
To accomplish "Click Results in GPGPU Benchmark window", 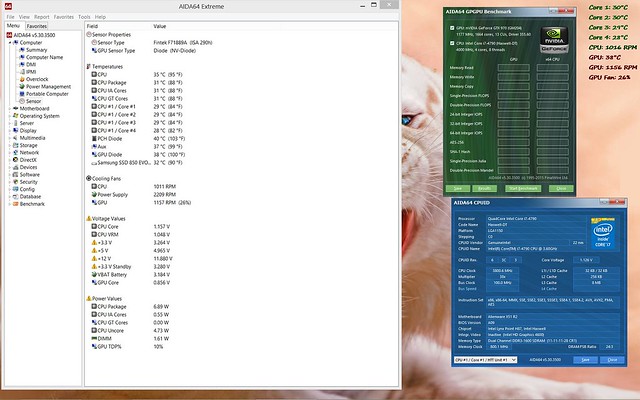I will (484, 189).
